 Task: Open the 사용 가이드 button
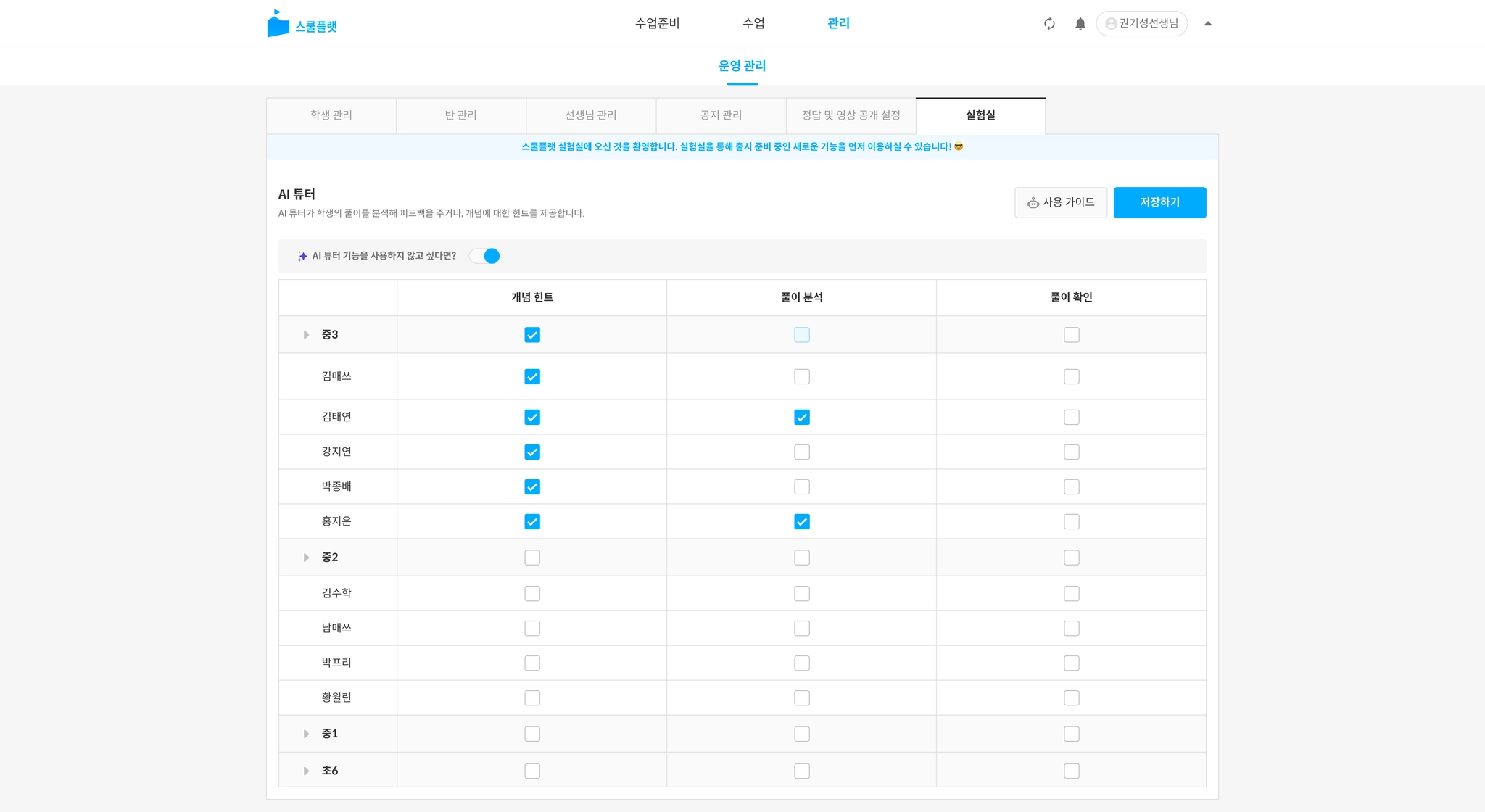1061,202
